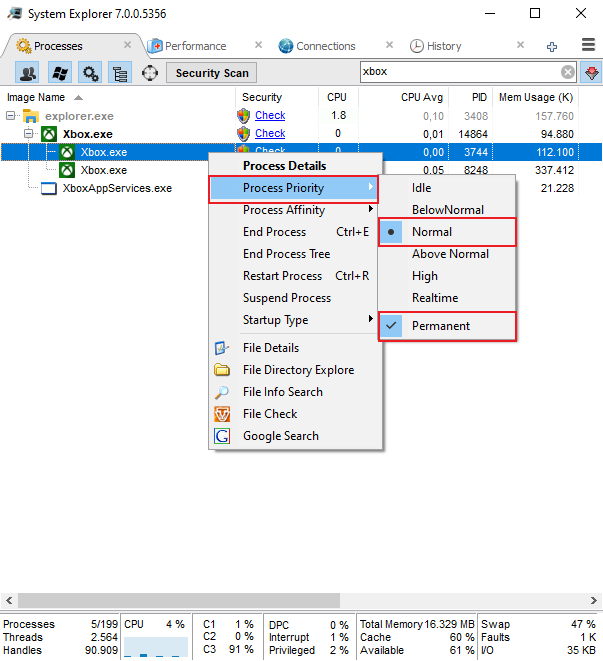Viewport: 603px width, 661px height.
Task: Expand the Process Priority submenu arrow
Action: pyautogui.click(x=371, y=187)
